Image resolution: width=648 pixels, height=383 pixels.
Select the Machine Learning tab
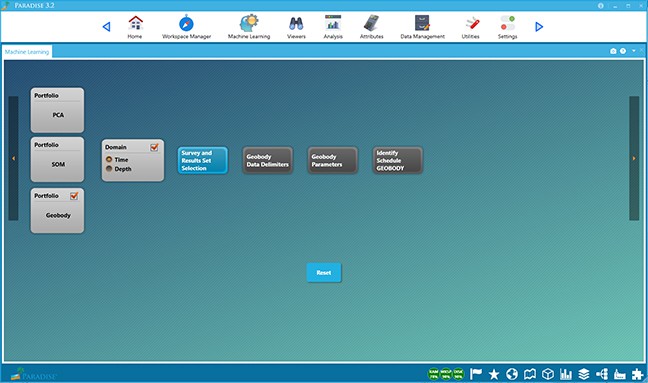(x=27, y=52)
